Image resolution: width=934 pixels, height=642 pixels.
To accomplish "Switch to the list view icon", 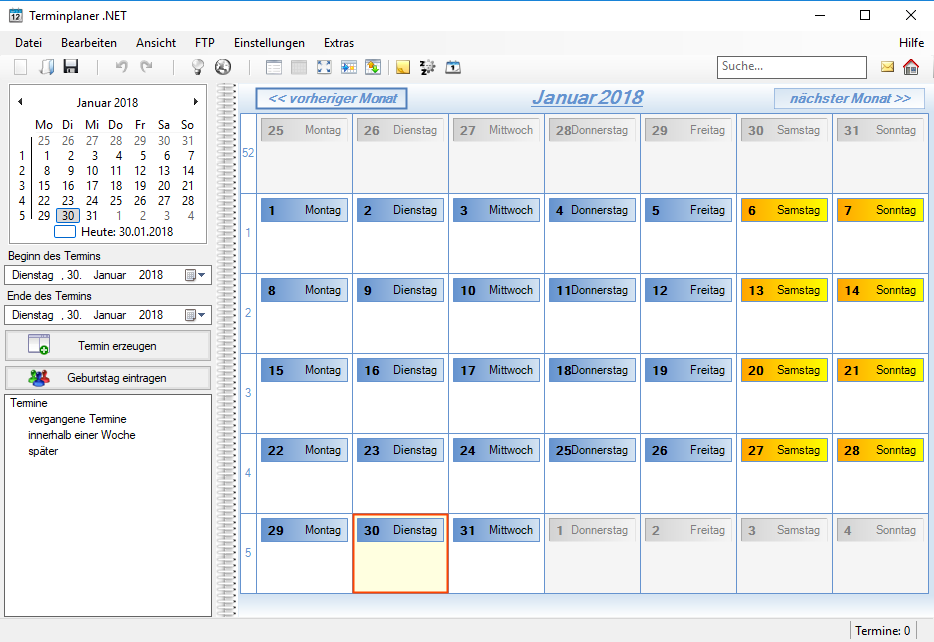I will point(274,67).
